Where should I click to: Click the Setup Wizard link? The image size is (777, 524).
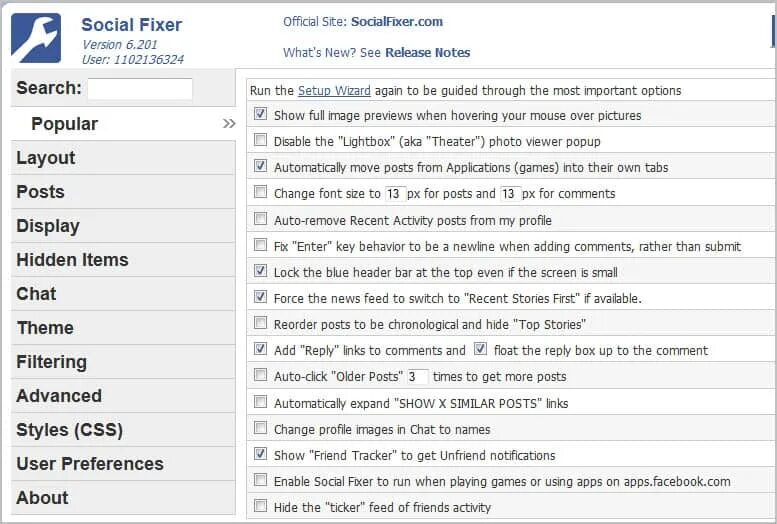tap(334, 91)
